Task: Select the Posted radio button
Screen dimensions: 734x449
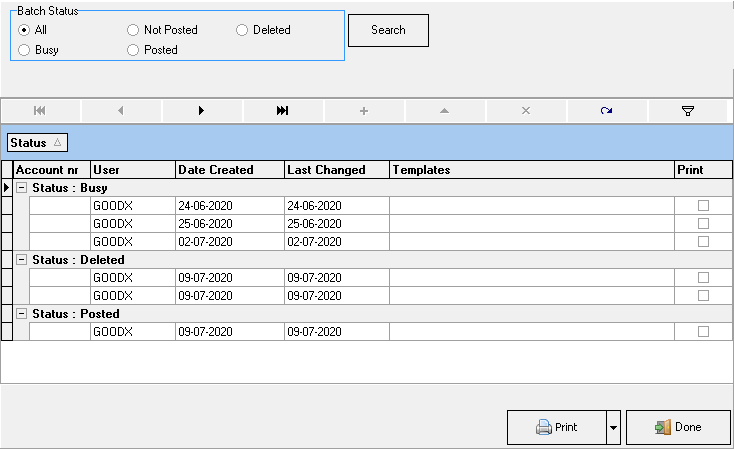Action: tap(133, 50)
